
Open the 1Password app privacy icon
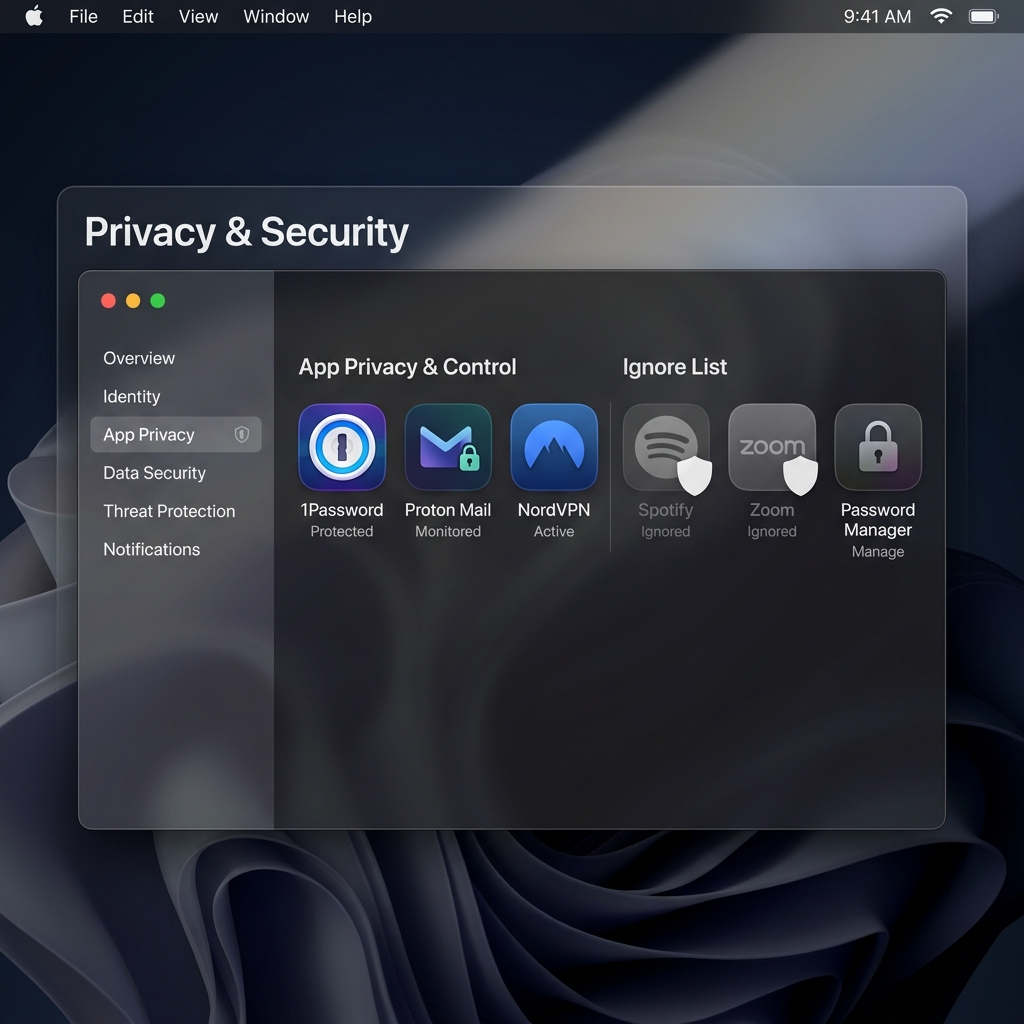click(x=342, y=446)
